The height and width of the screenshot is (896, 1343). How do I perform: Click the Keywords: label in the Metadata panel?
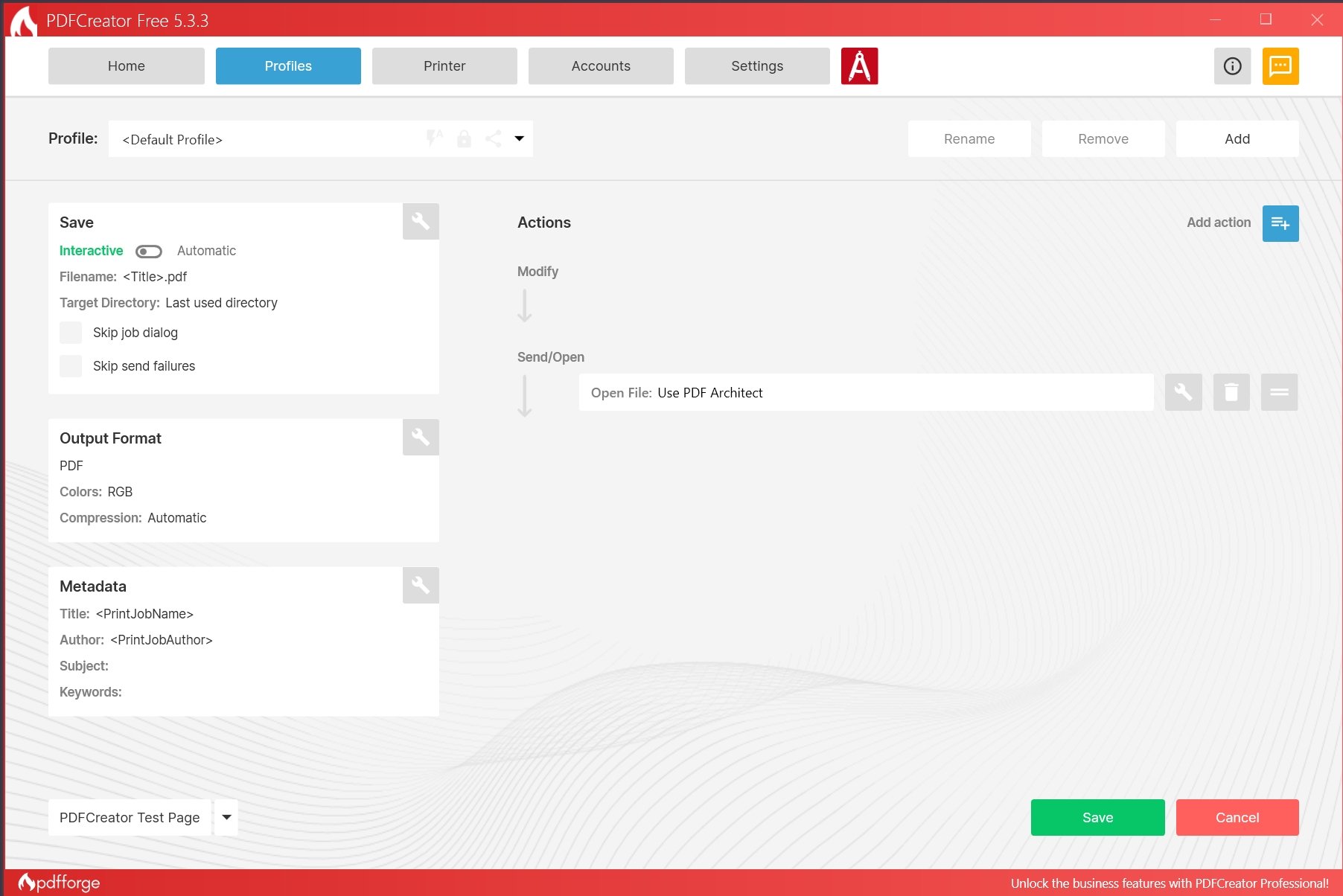coord(91,692)
